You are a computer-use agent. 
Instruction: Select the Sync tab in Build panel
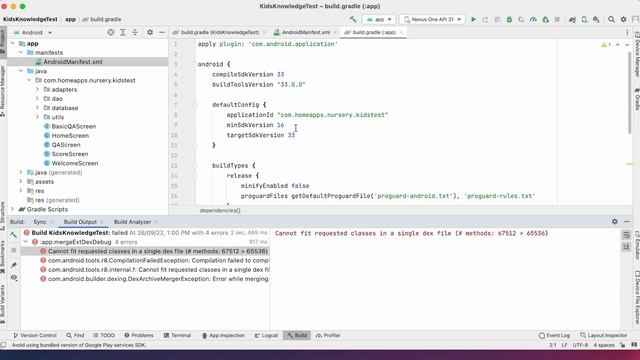40,222
